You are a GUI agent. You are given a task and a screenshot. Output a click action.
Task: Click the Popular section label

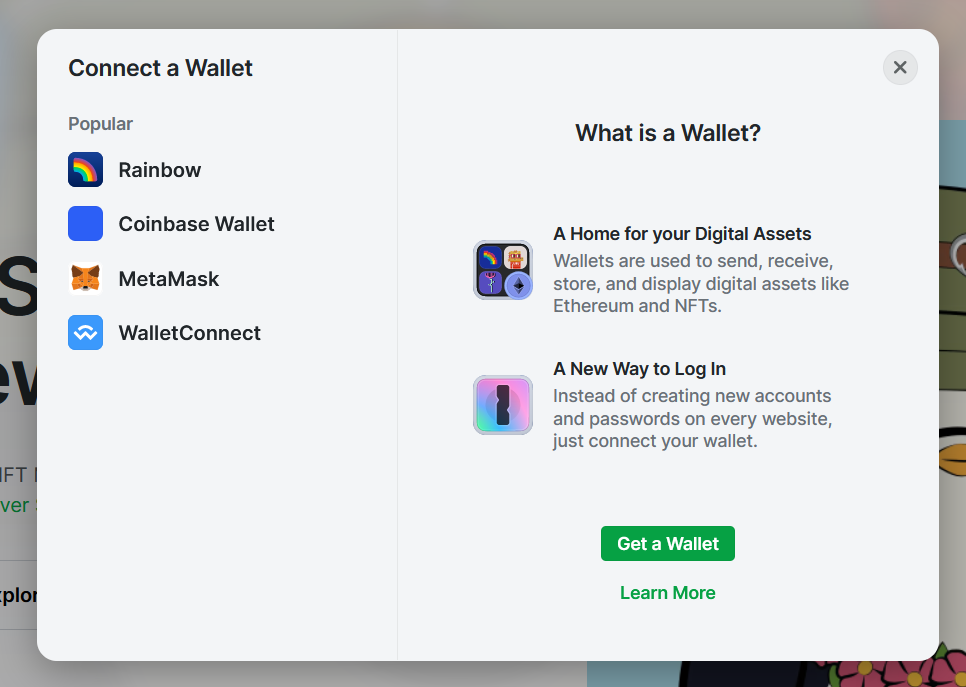pos(100,124)
